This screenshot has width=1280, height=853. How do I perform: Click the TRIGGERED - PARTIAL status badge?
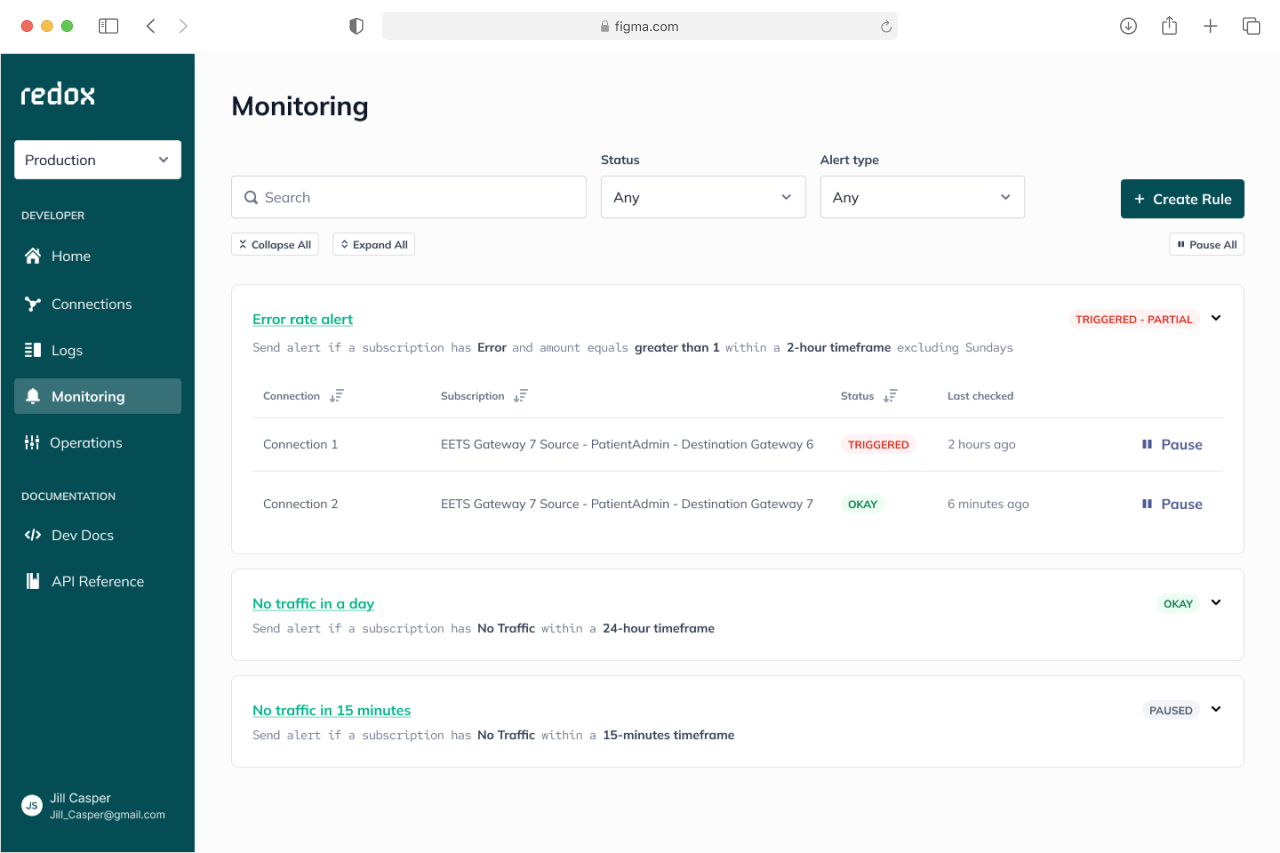pos(1134,319)
